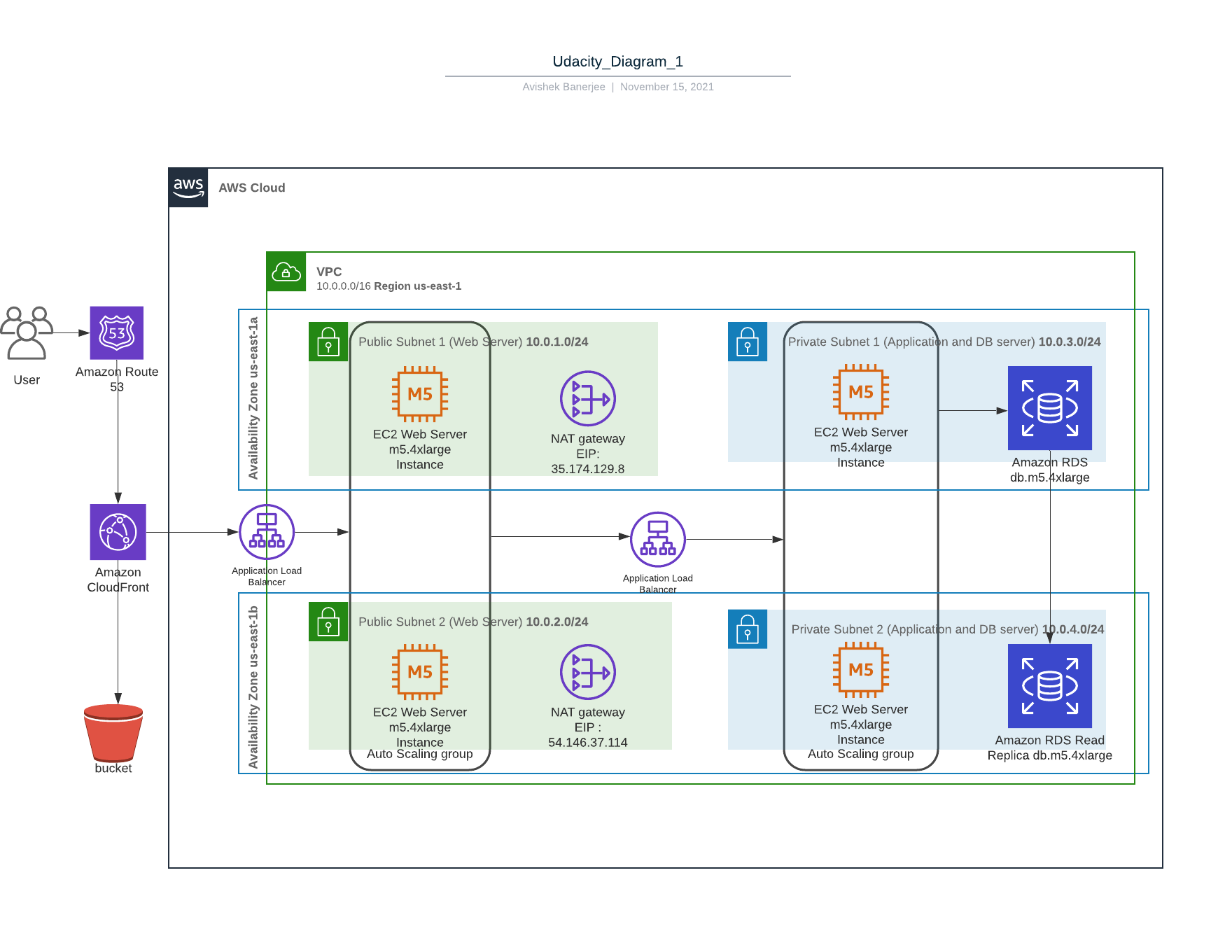
Task: Select the 10.0.0.0/16 Region us-east-1 text
Action: pos(389,286)
